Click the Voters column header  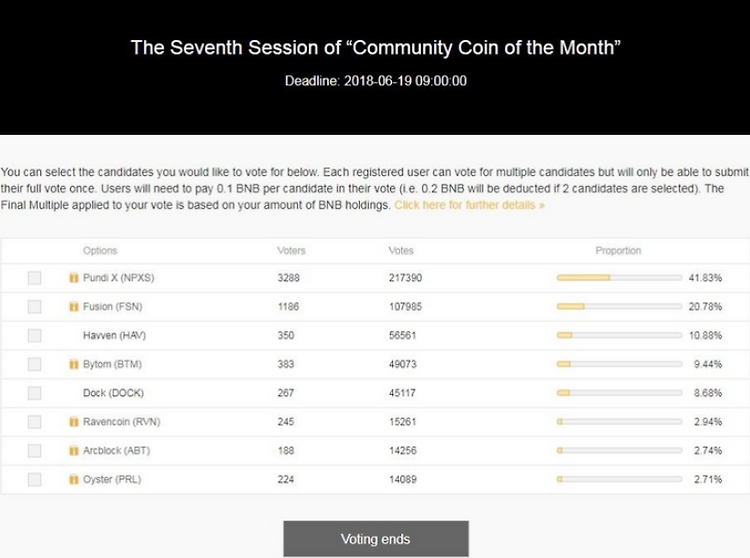(291, 251)
